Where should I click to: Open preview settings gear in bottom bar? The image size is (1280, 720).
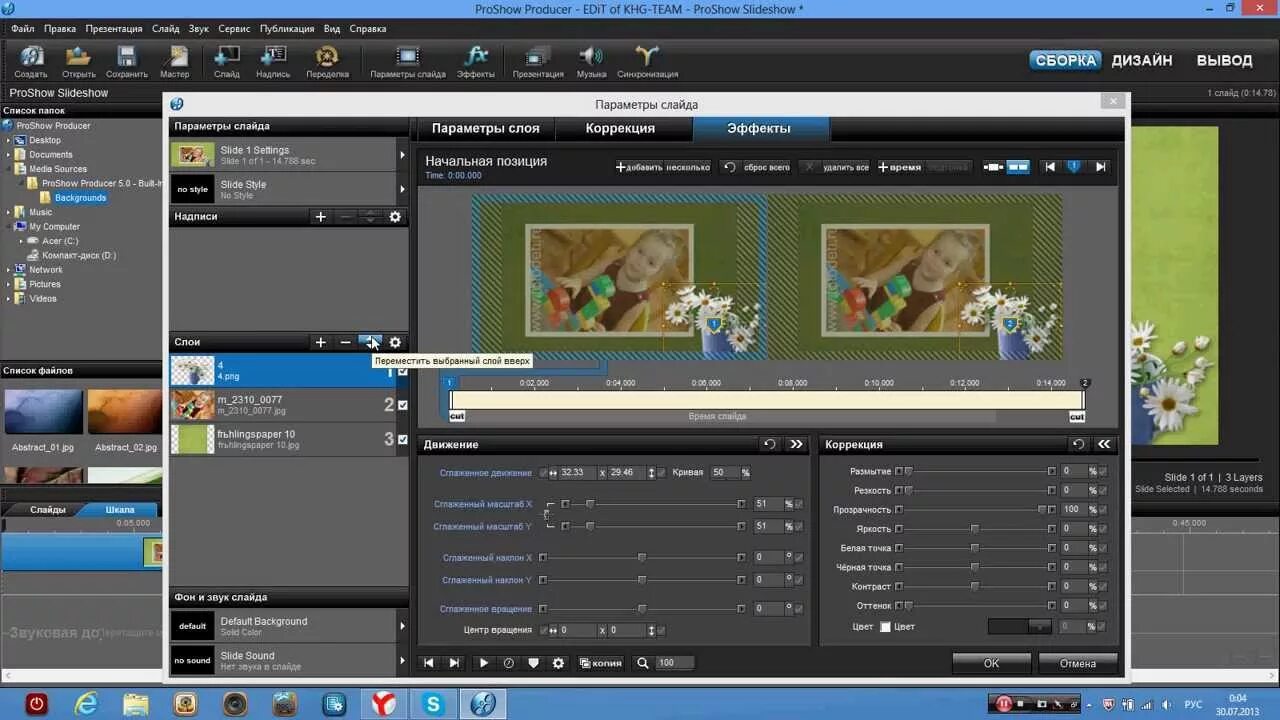558,663
